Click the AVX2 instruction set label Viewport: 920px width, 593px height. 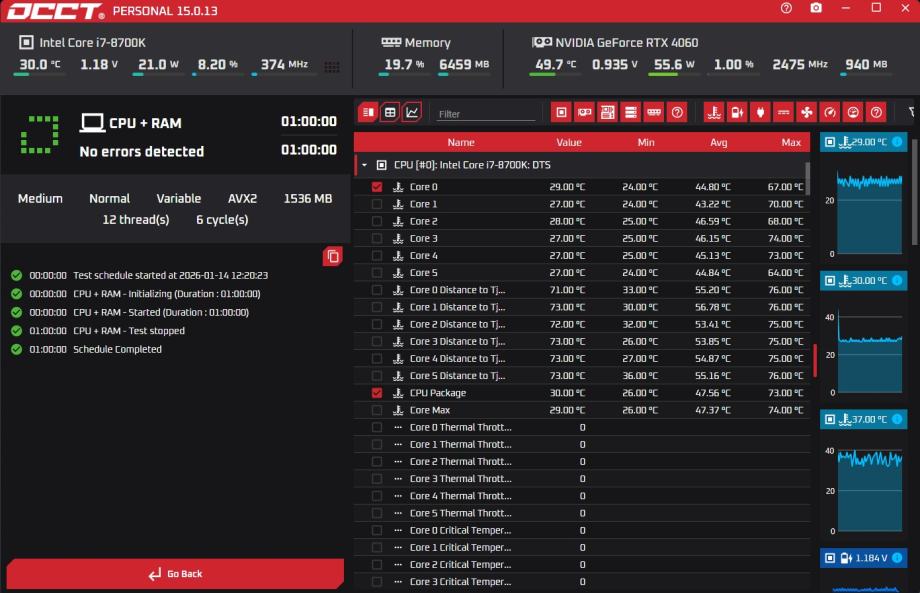(242, 198)
